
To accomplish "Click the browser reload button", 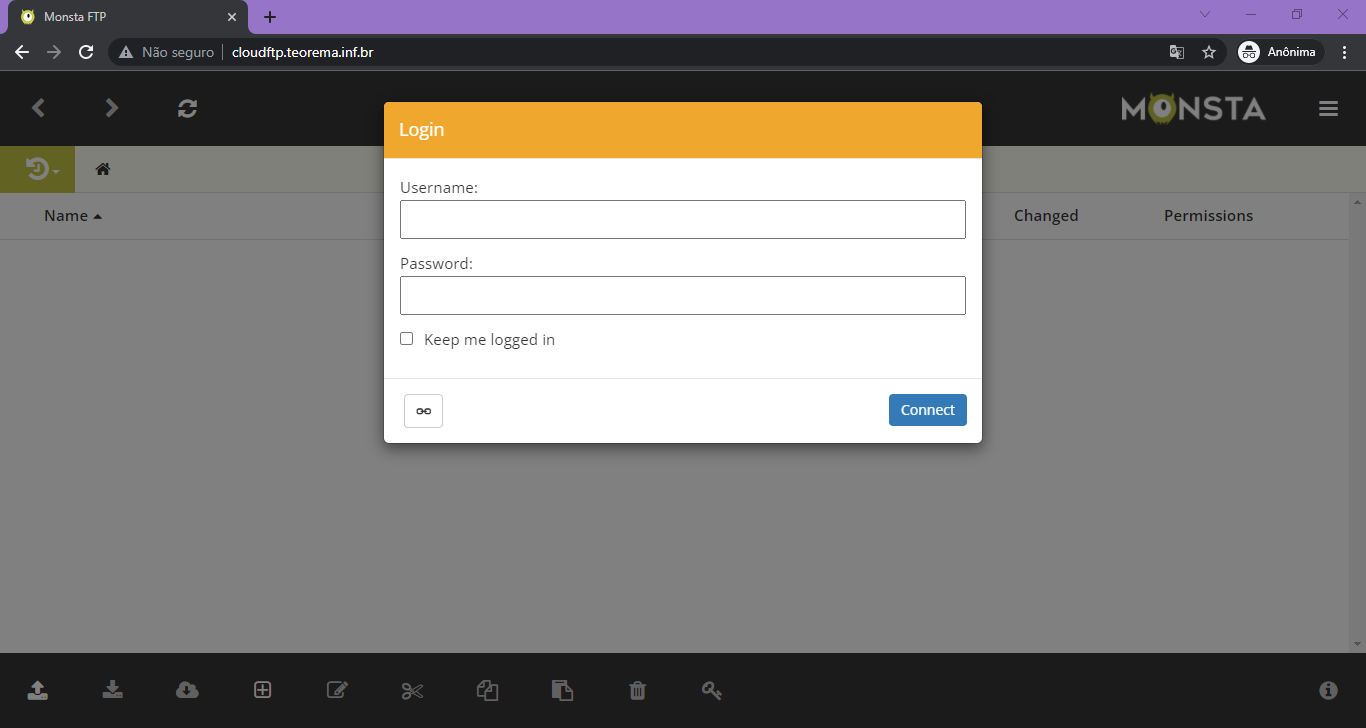I will coord(86,52).
